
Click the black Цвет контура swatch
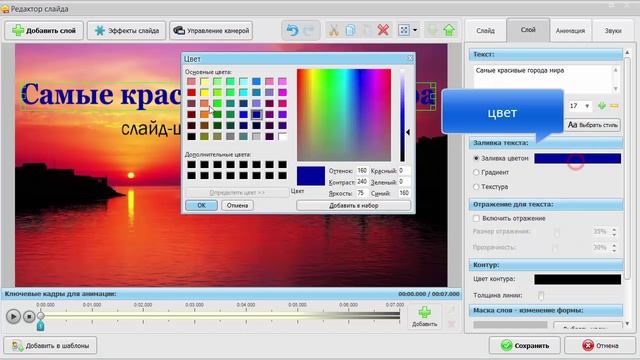pyautogui.click(x=578, y=279)
